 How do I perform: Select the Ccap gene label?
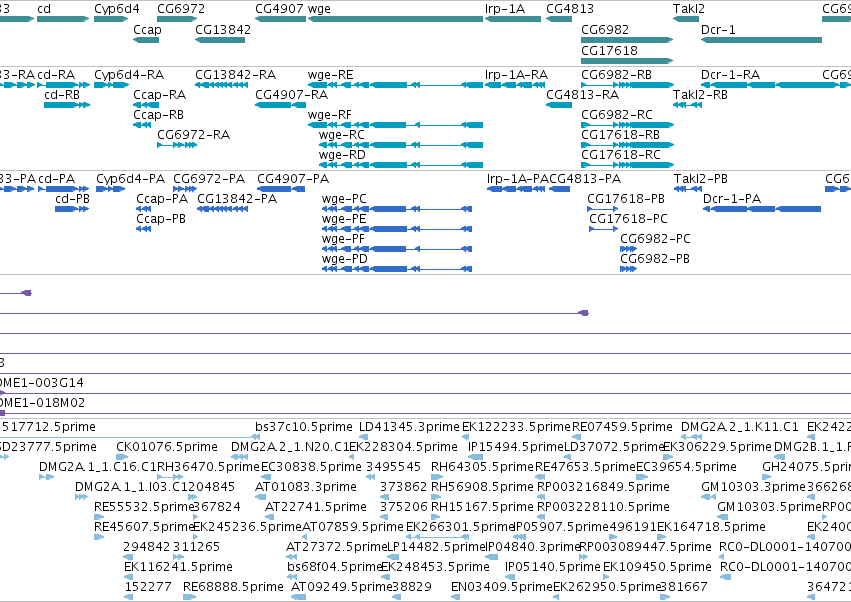click(147, 29)
